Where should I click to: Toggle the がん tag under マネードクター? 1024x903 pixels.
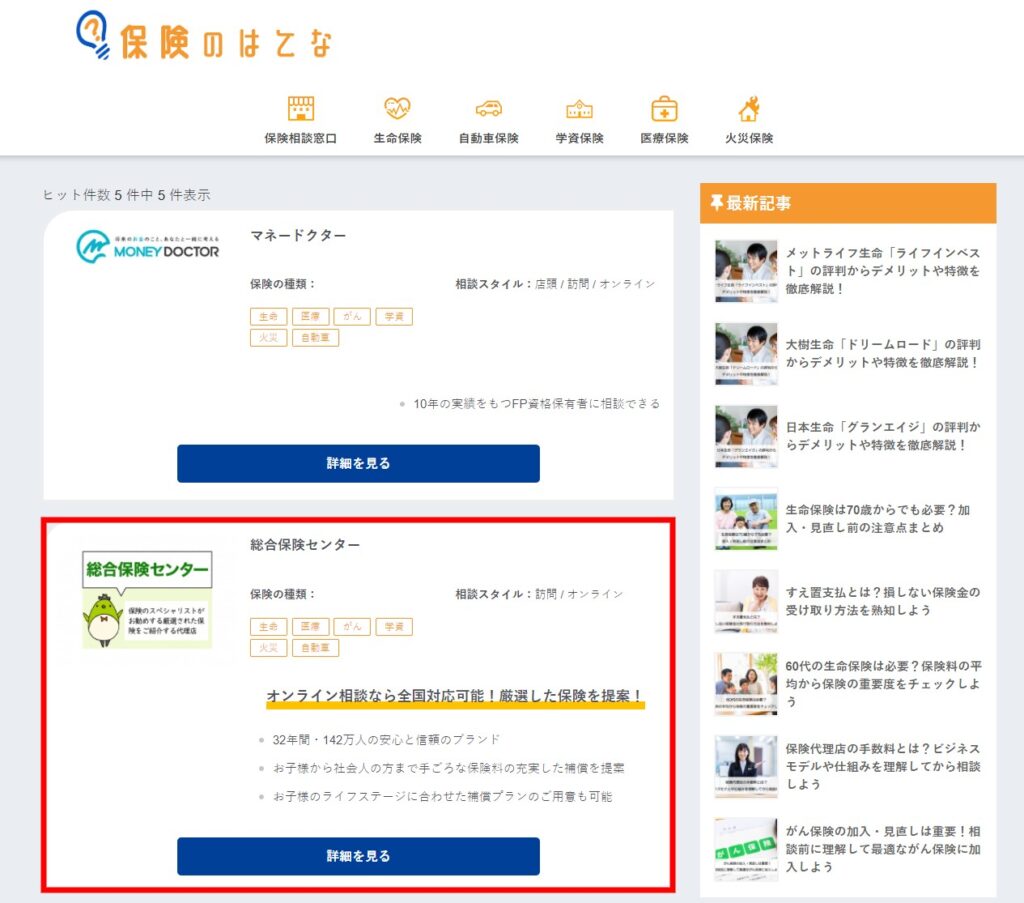coord(352,315)
